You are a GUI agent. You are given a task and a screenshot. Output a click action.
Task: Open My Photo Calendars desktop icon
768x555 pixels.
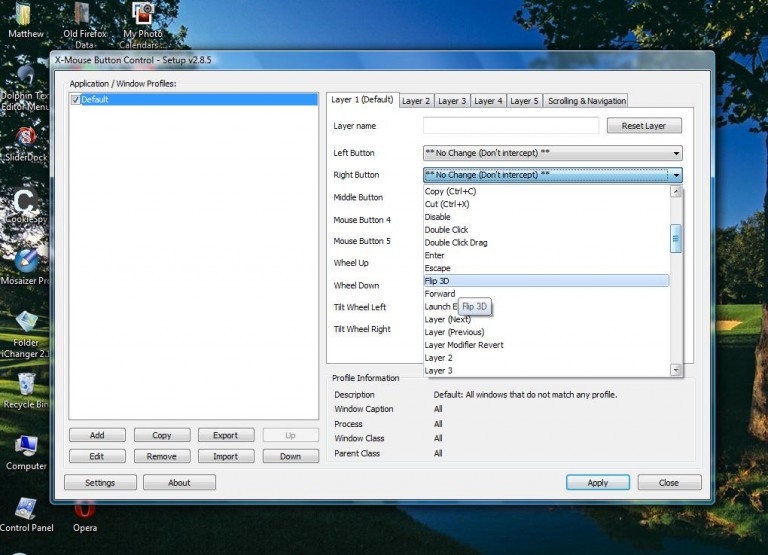[x=143, y=14]
